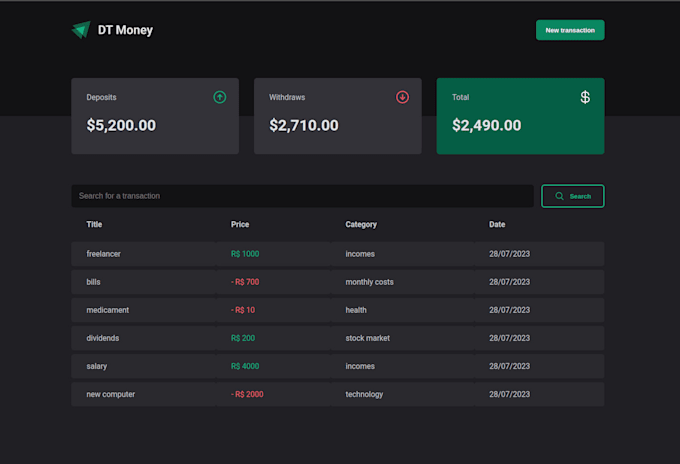Click the Deposits up-arrow circle icon
The image size is (680, 464).
pyautogui.click(x=220, y=97)
